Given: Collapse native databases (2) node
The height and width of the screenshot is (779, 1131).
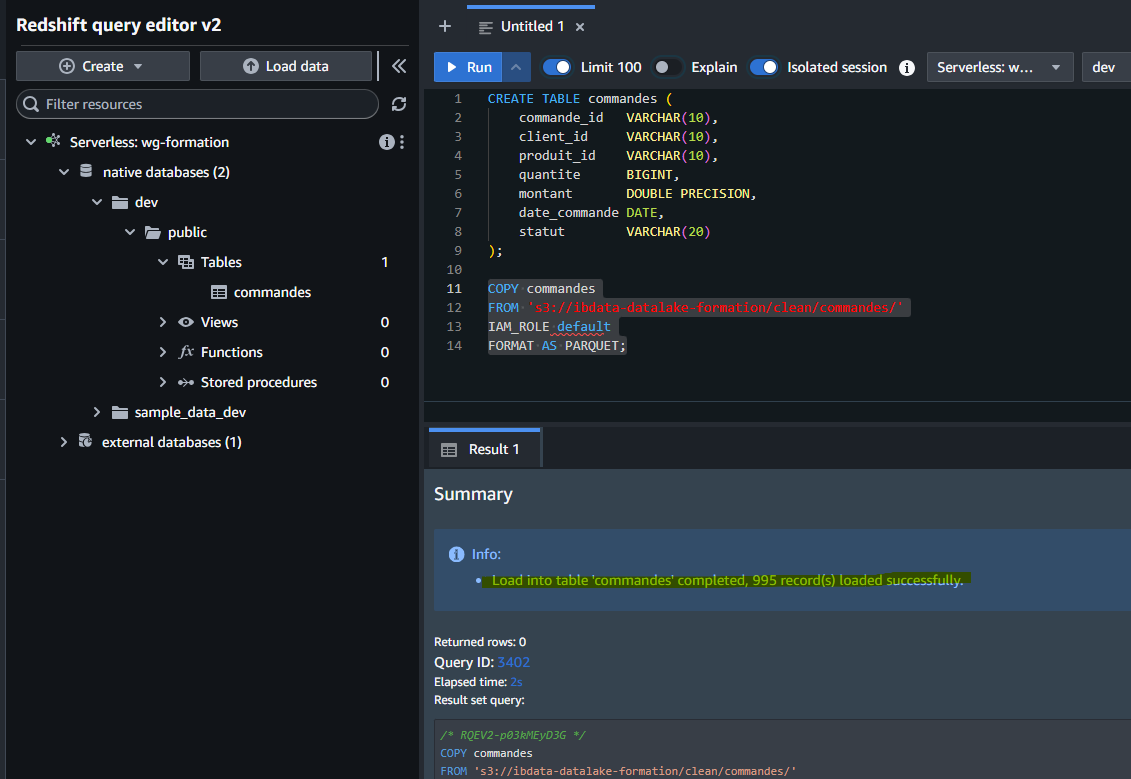Looking at the screenshot, I should coord(64,172).
